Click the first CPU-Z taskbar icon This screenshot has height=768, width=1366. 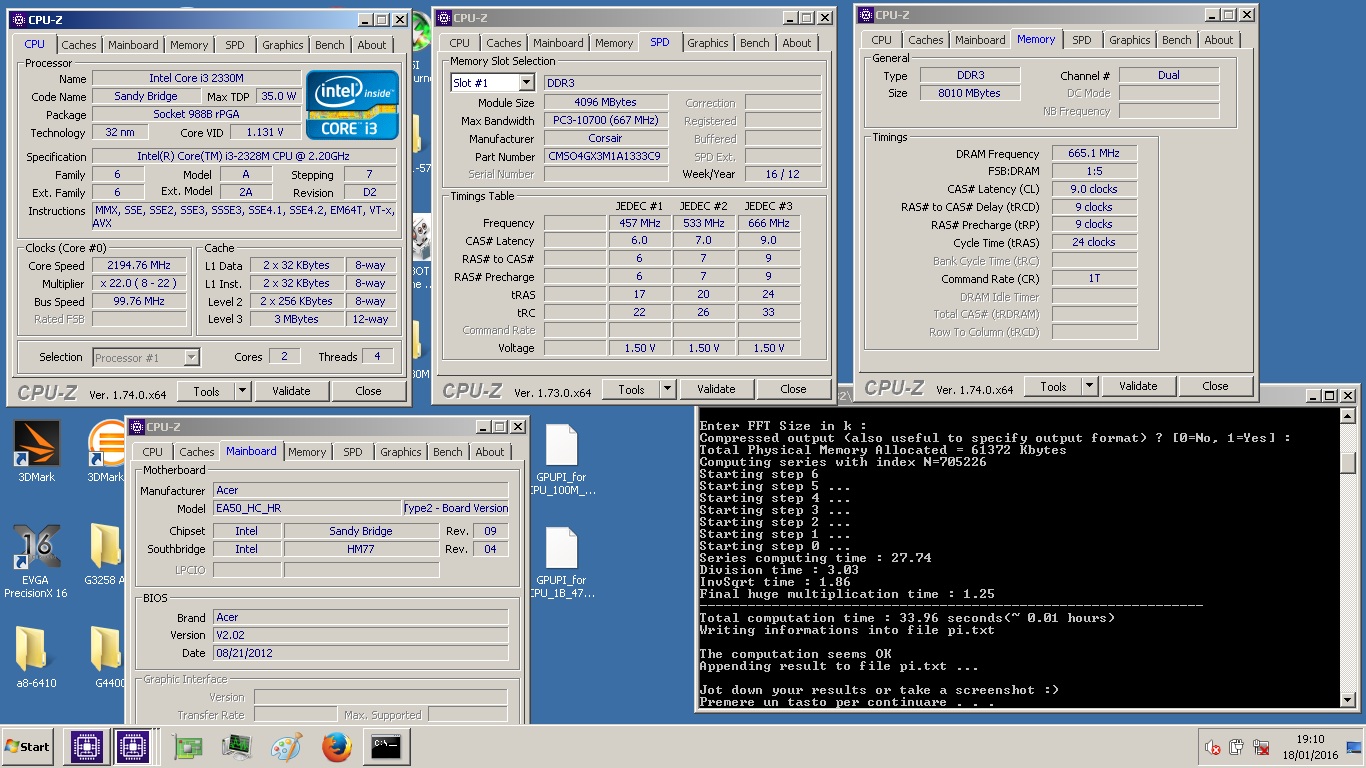(86, 746)
